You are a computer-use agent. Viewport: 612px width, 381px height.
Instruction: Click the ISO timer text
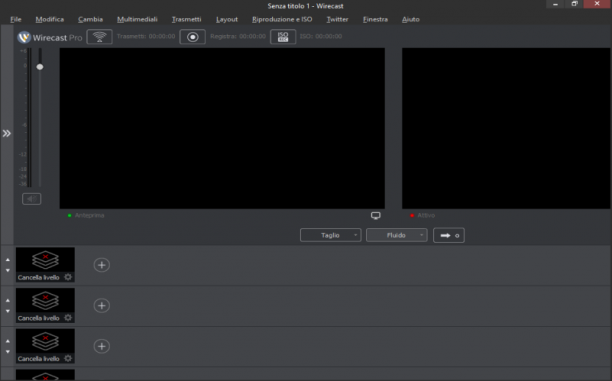[x=321, y=36]
